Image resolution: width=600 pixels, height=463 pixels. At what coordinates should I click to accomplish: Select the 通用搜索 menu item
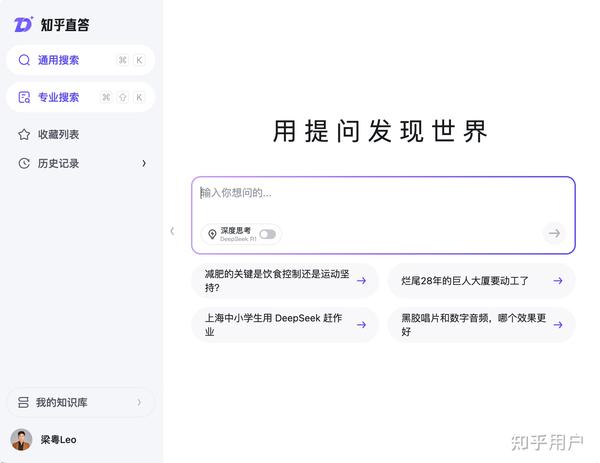tap(80, 60)
